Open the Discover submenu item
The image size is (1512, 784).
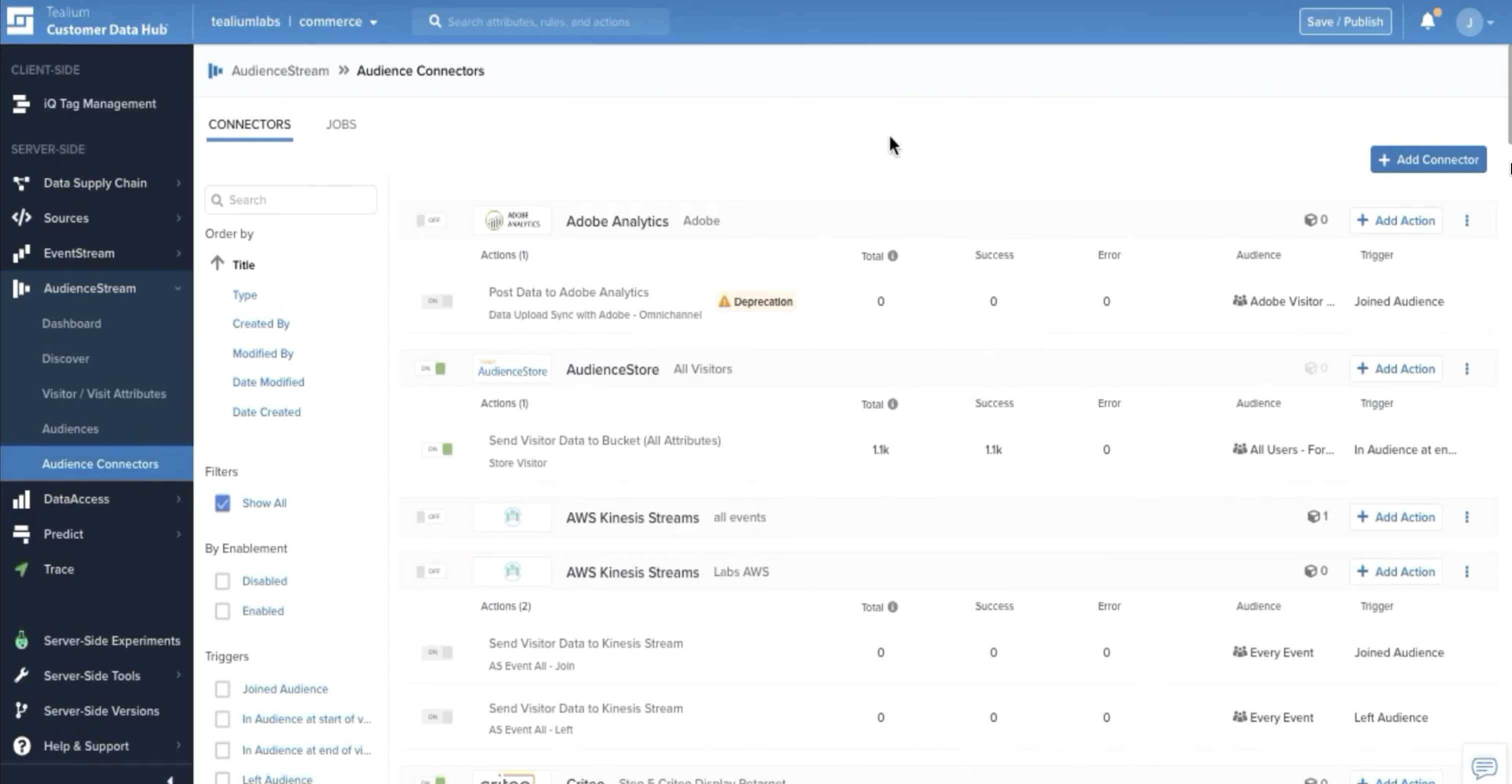pyautogui.click(x=65, y=358)
